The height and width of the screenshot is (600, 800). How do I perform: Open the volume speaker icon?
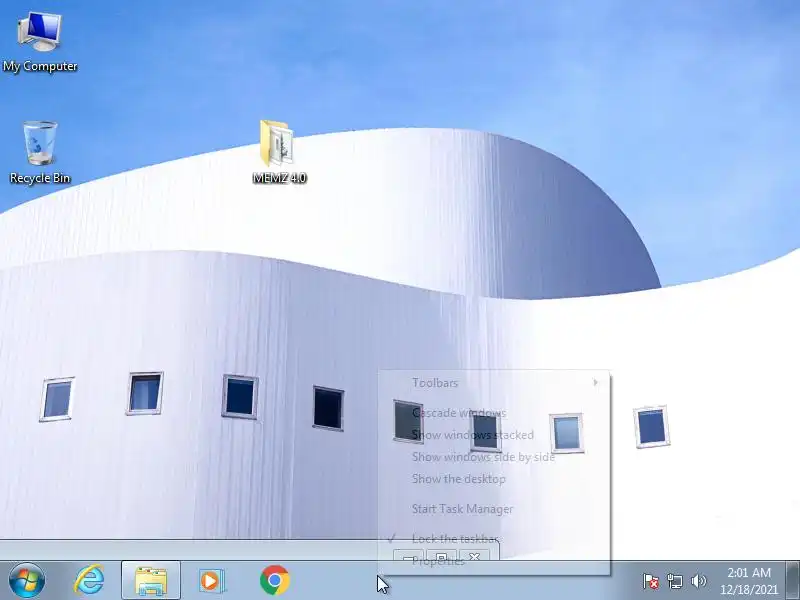(698, 581)
